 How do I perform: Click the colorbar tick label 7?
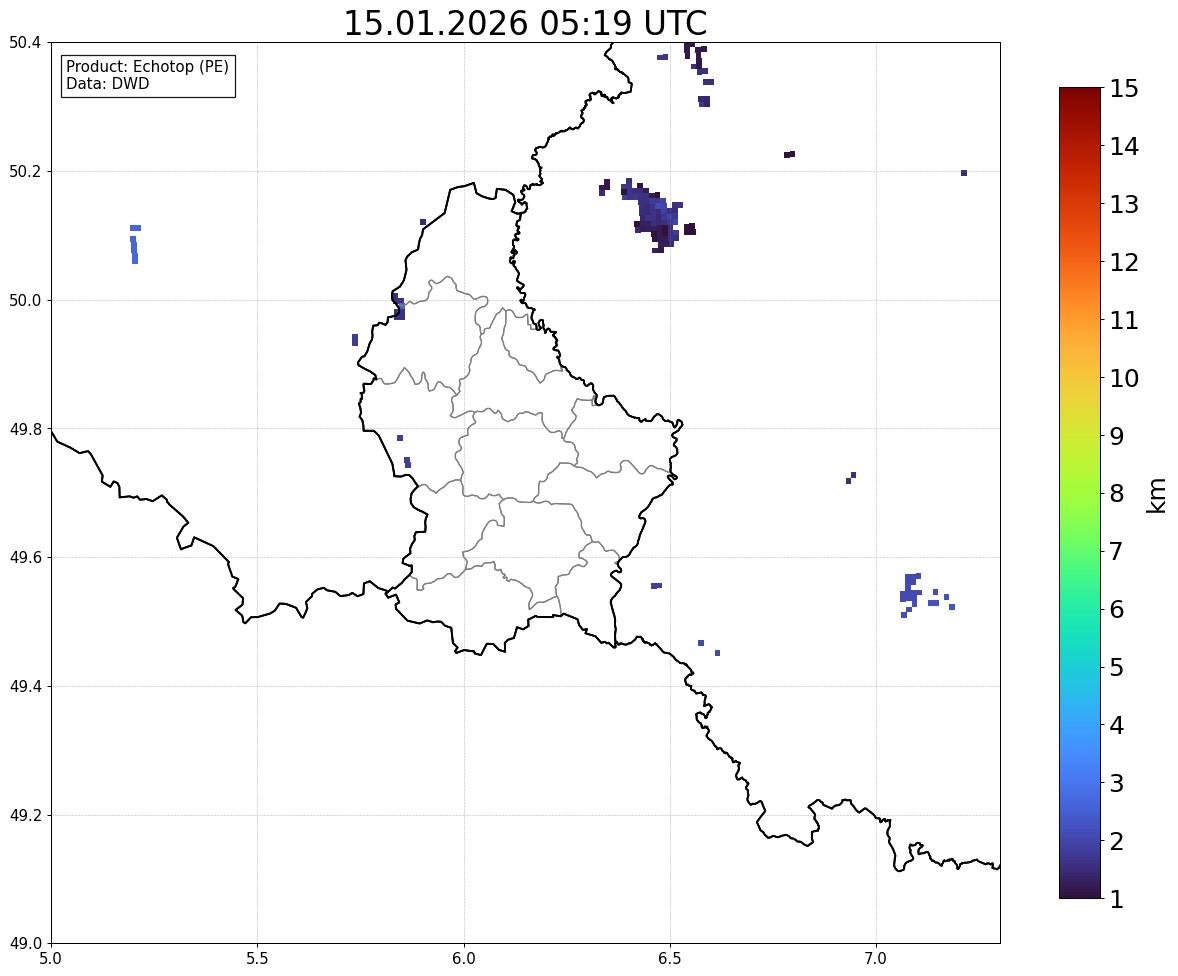tap(1117, 551)
